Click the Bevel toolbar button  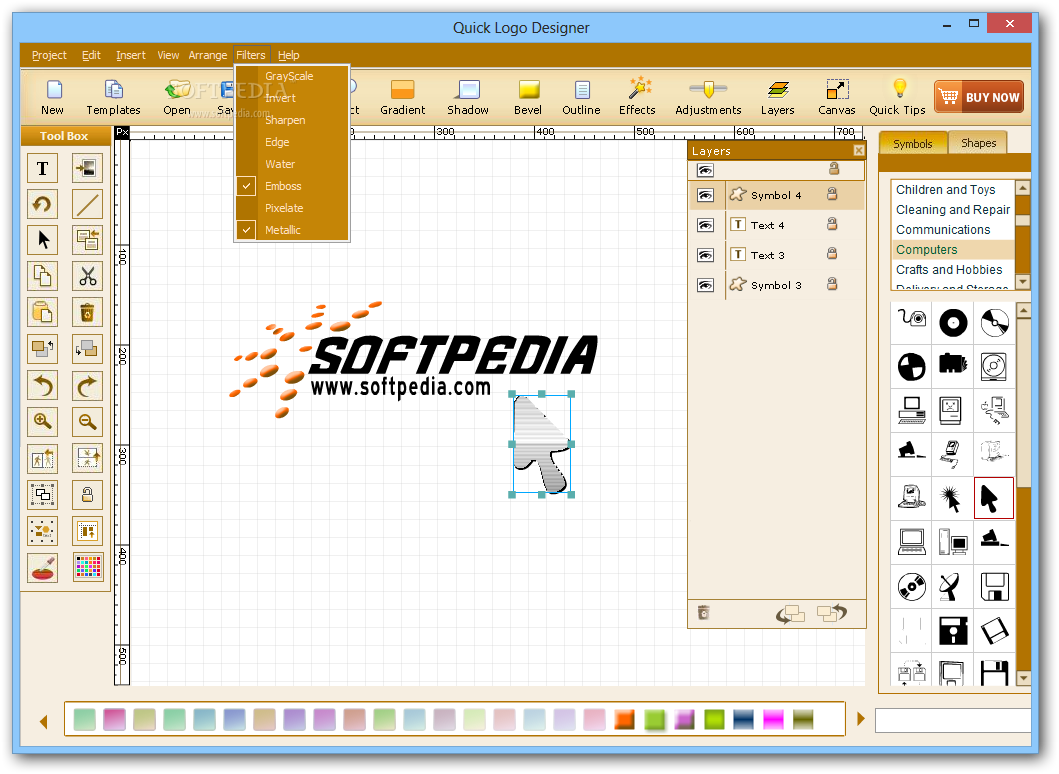[528, 97]
